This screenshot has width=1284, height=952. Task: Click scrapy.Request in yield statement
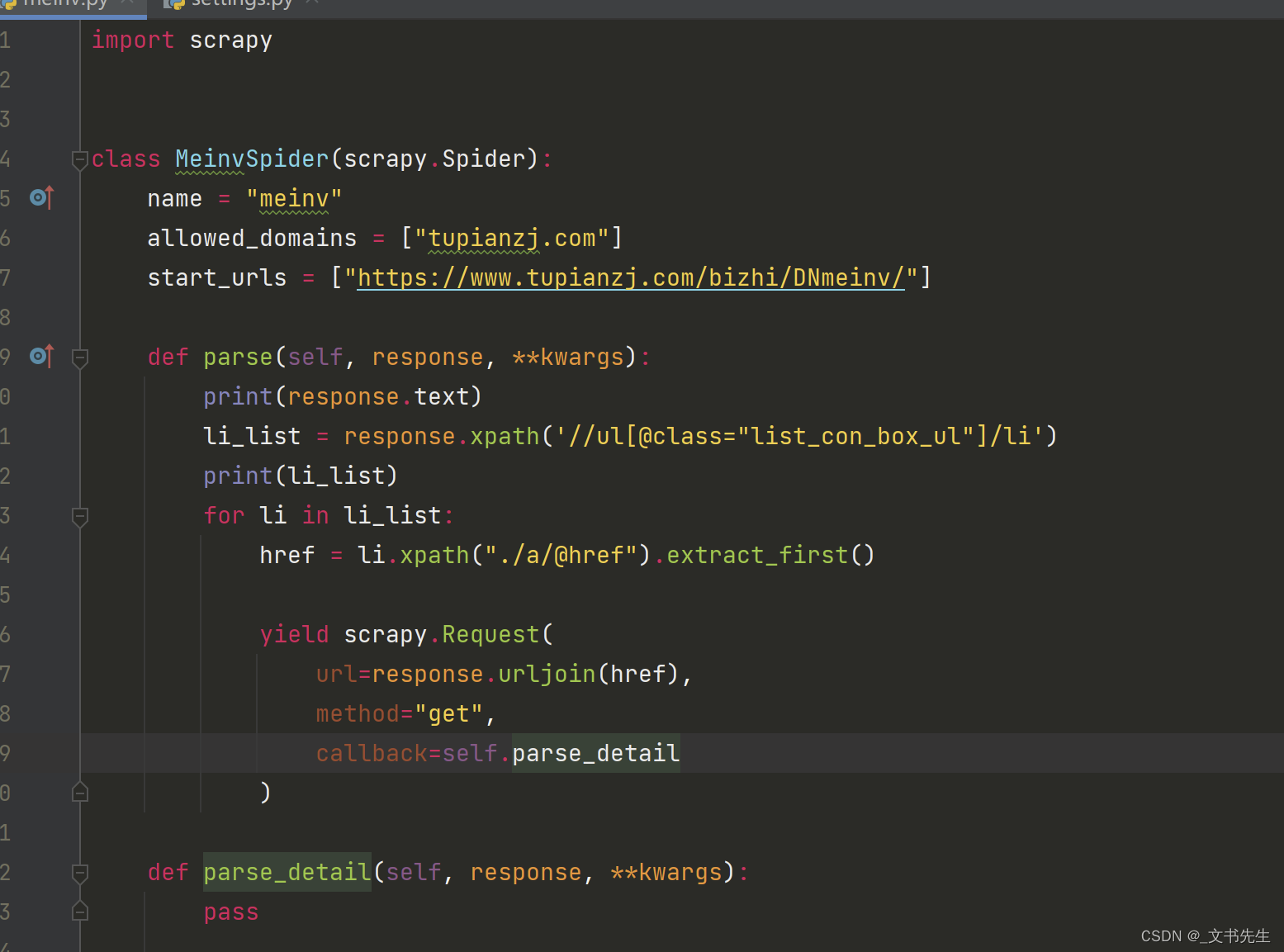[442, 634]
